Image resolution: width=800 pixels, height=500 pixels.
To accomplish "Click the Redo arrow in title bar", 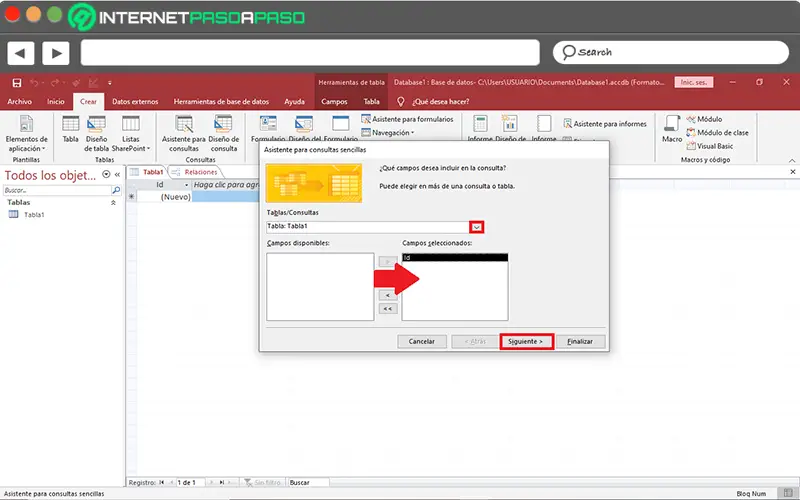I will point(55,82).
